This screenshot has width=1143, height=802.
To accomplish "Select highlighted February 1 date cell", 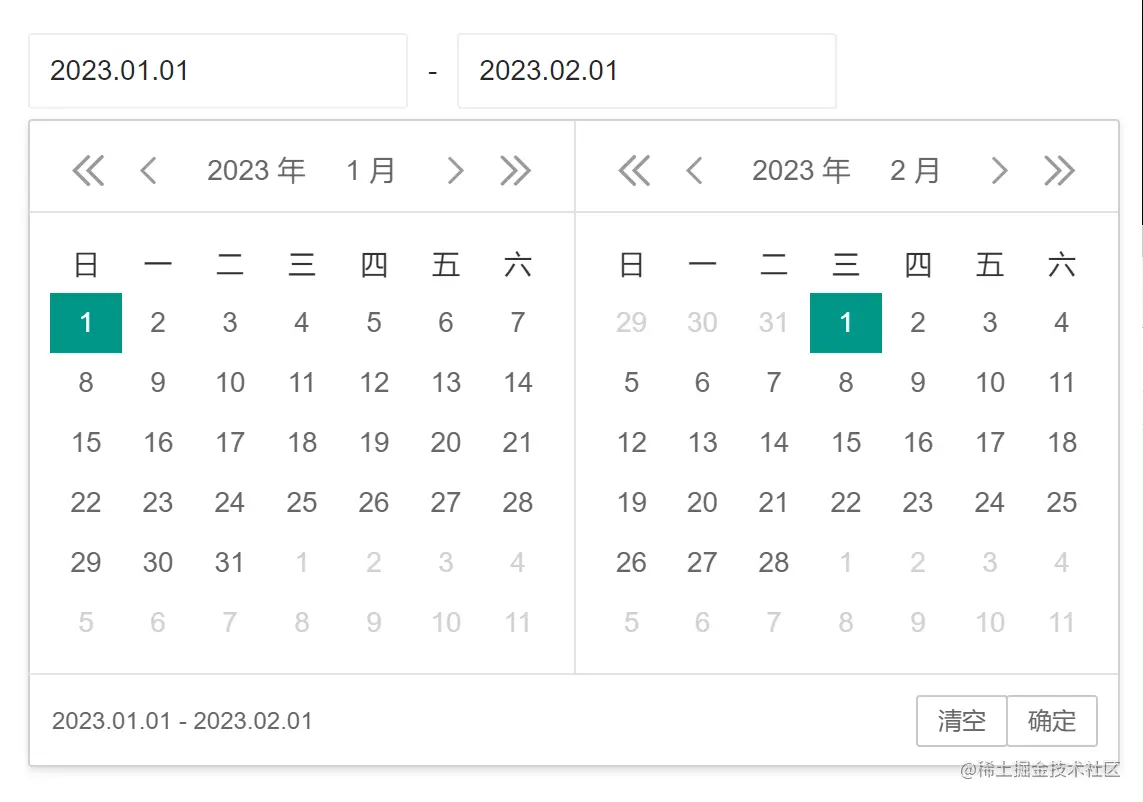I will [846, 323].
